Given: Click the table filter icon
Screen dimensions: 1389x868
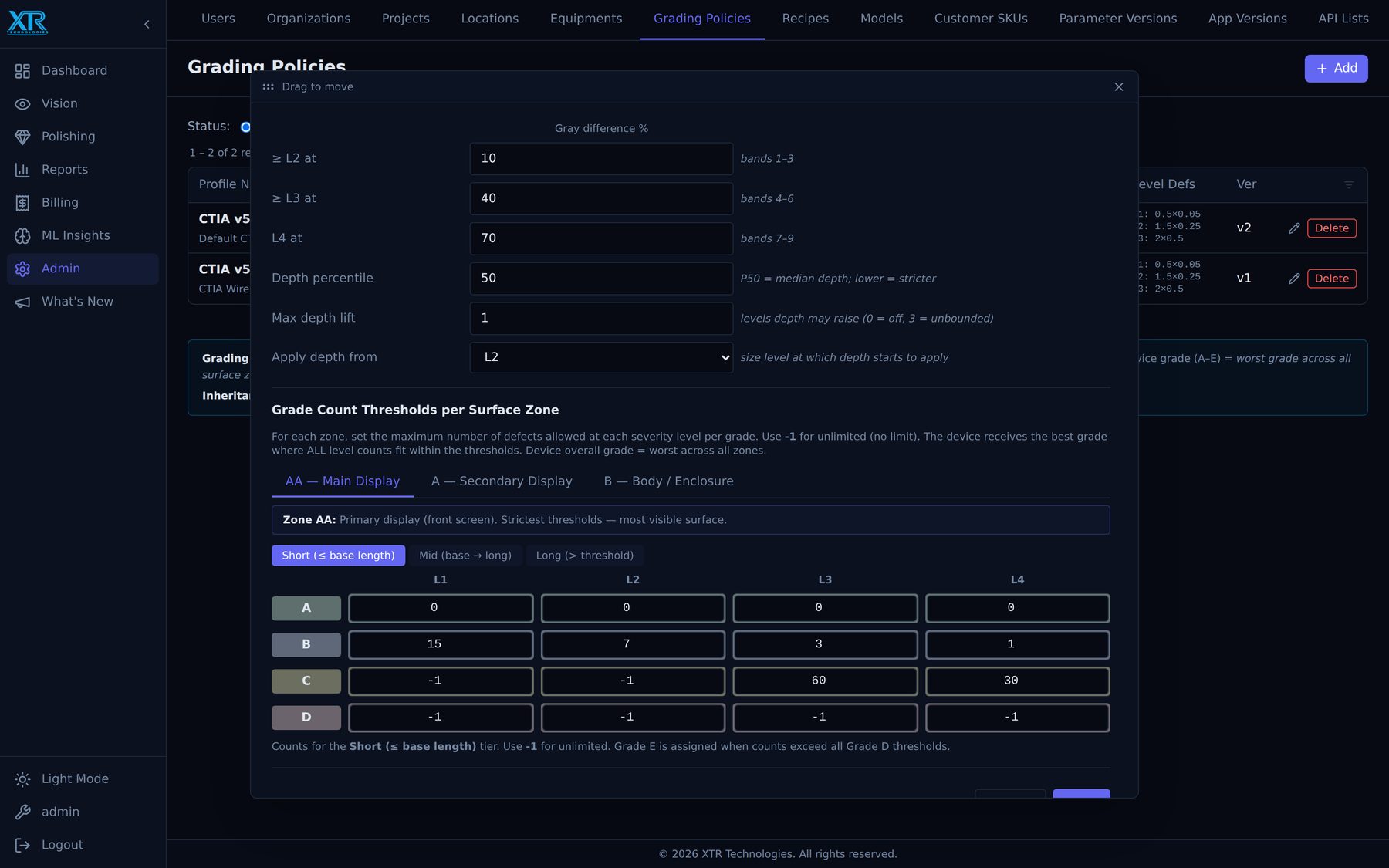Looking at the screenshot, I should (x=1349, y=184).
